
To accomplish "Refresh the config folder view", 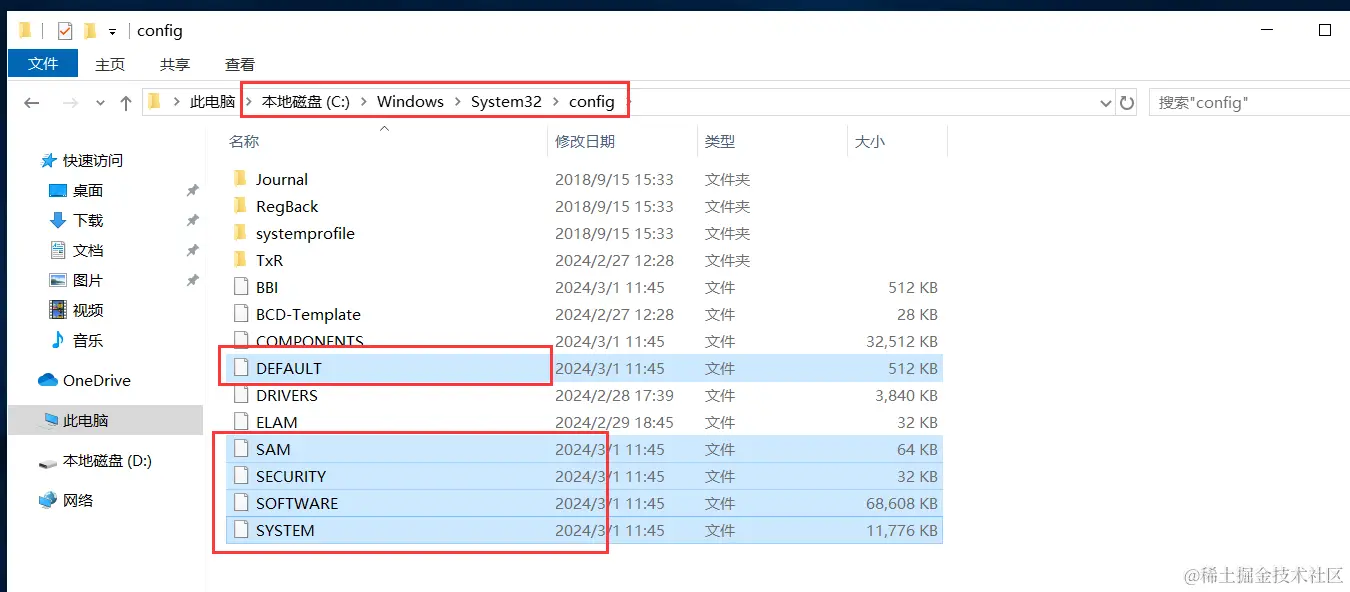I will coord(1127,102).
